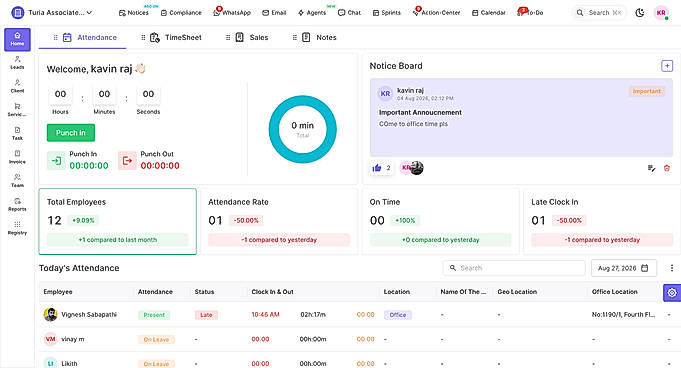Like the Important Announcement notice

[x=377, y=168]
